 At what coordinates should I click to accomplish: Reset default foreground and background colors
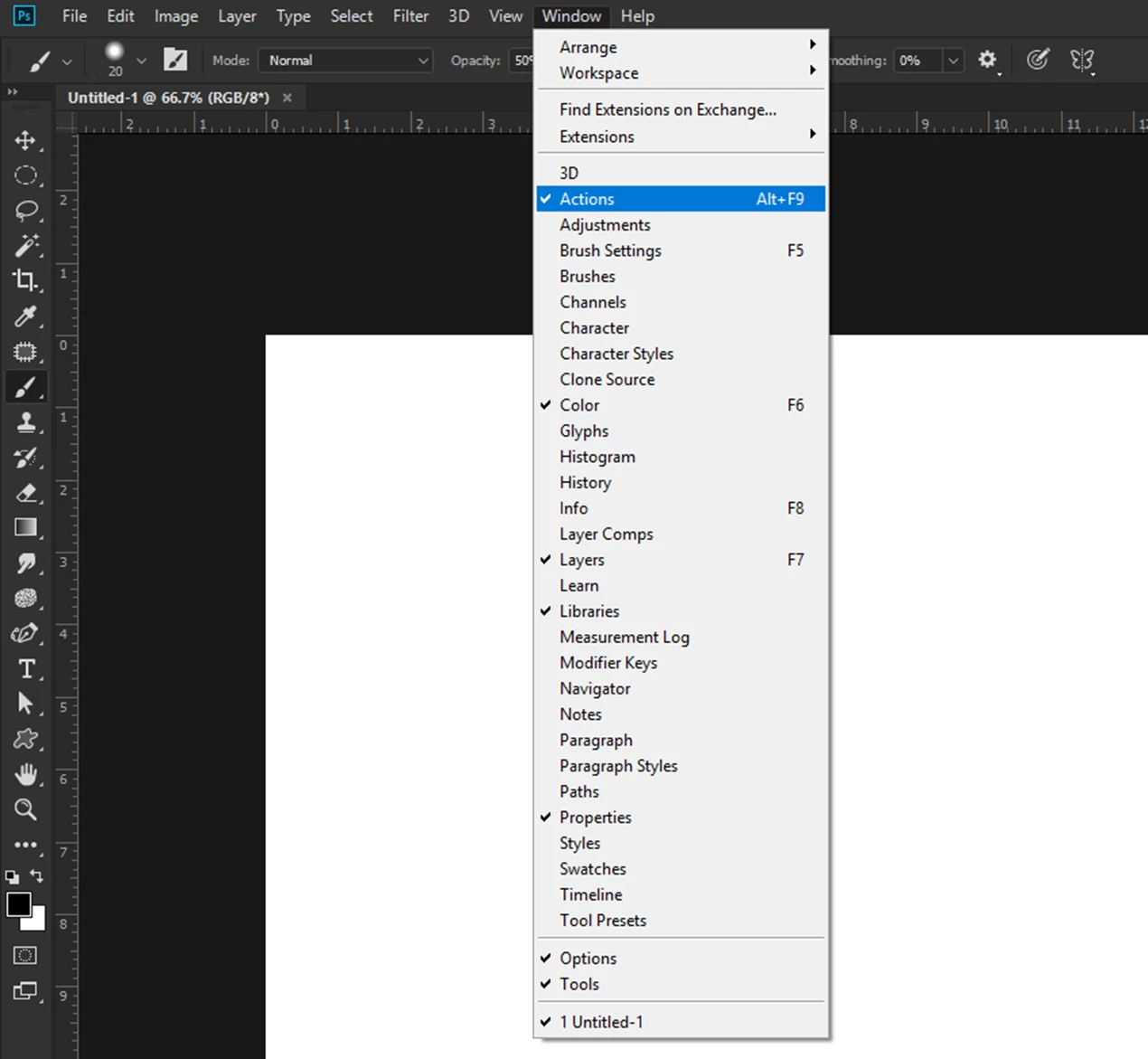click(12, 876)
